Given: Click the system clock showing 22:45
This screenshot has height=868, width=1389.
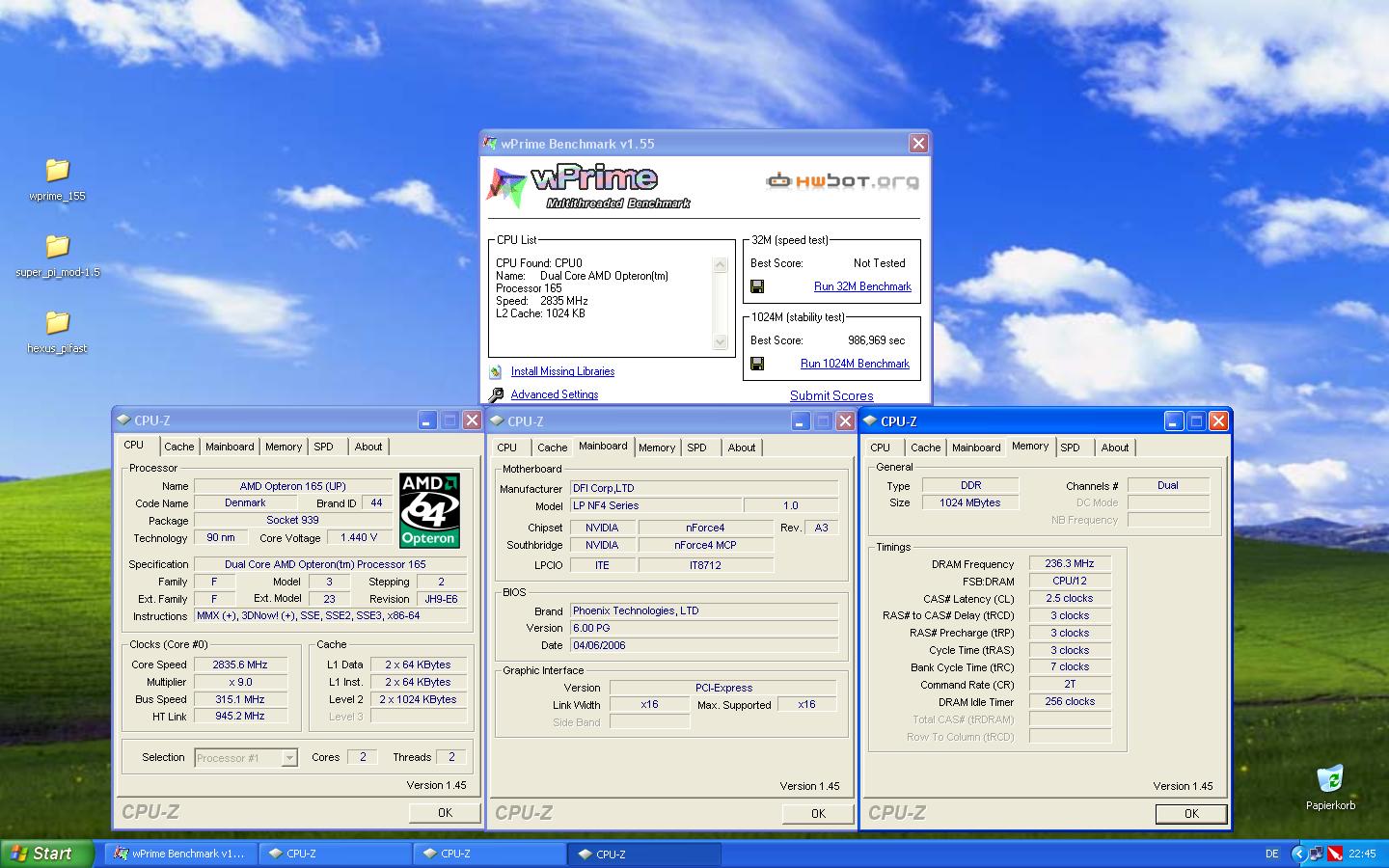Looking at the screenshot, I should tap(1362, 854).
